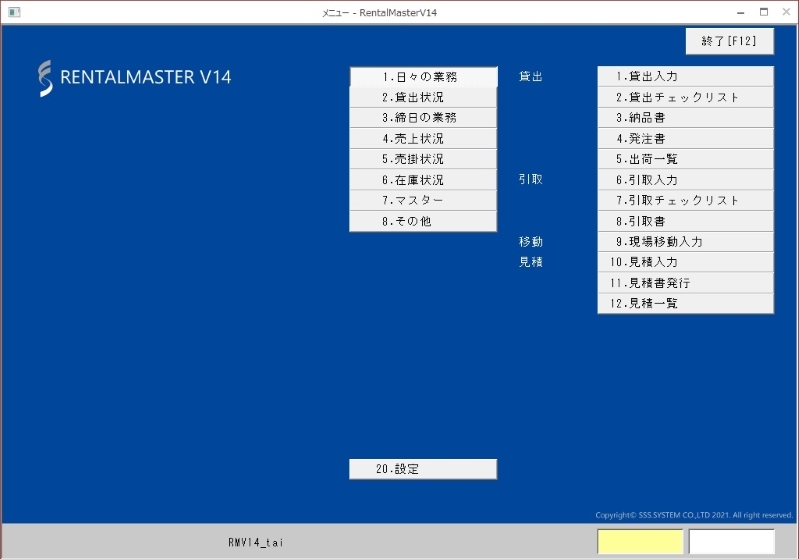This screenshot has width=799, height=559.
Task: Choose 6.在庫状況 in the main menu
Action: click(423, 180)
